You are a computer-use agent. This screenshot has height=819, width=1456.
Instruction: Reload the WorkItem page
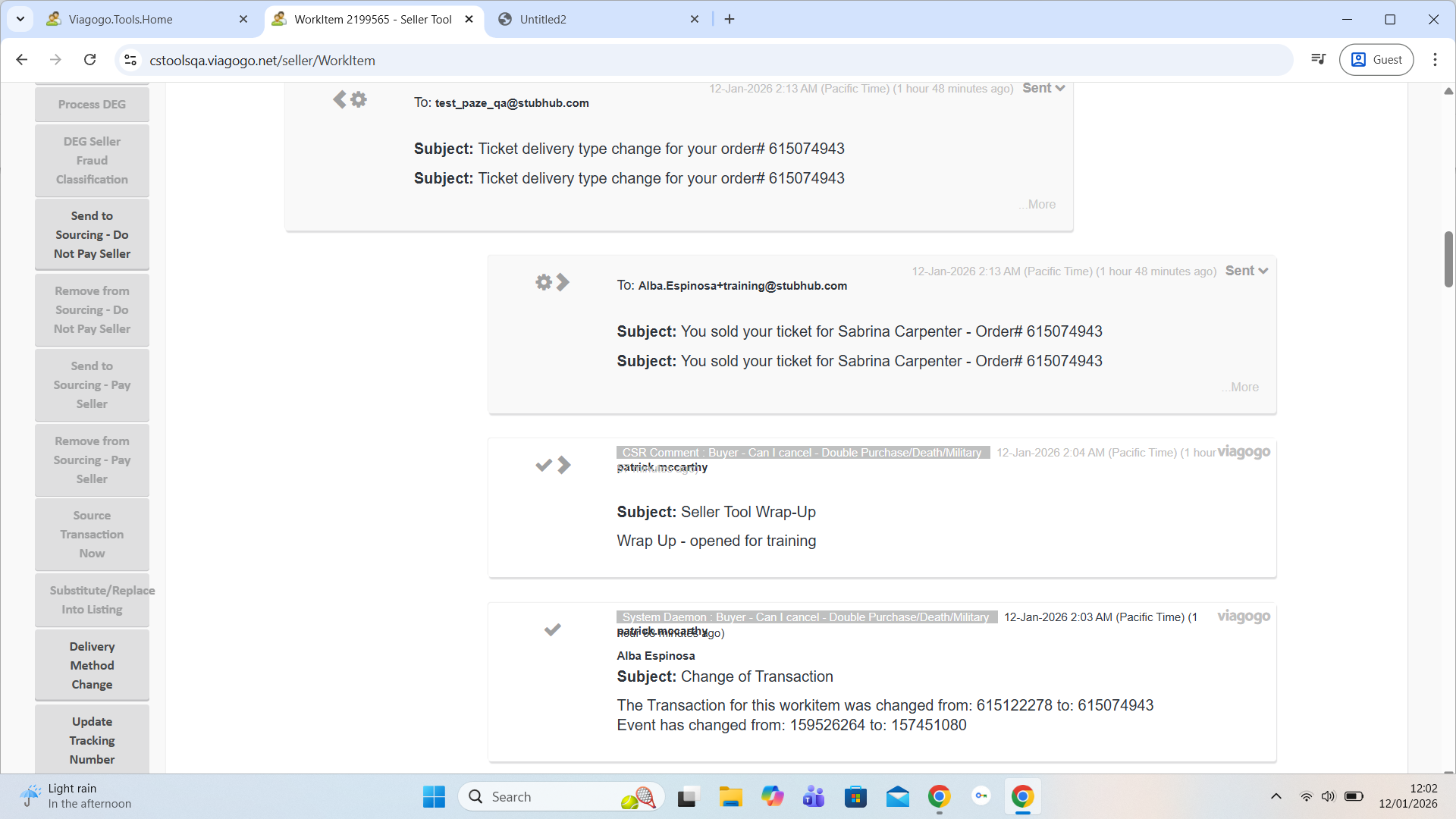pos(89,60)
